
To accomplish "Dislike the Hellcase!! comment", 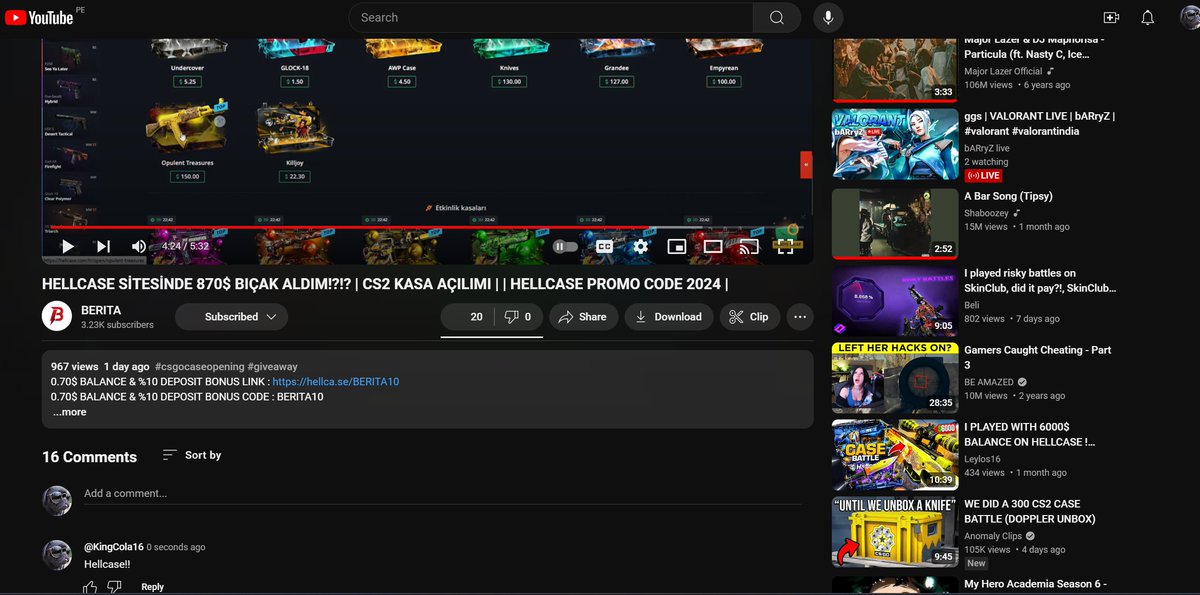I will (115, 588).
